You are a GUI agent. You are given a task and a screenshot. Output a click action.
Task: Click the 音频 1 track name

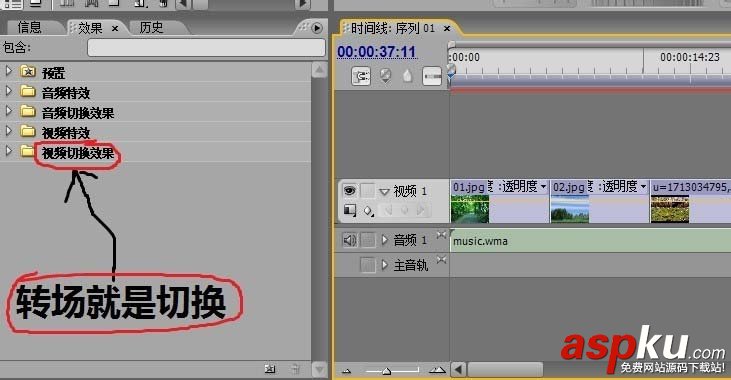[410, 240]
